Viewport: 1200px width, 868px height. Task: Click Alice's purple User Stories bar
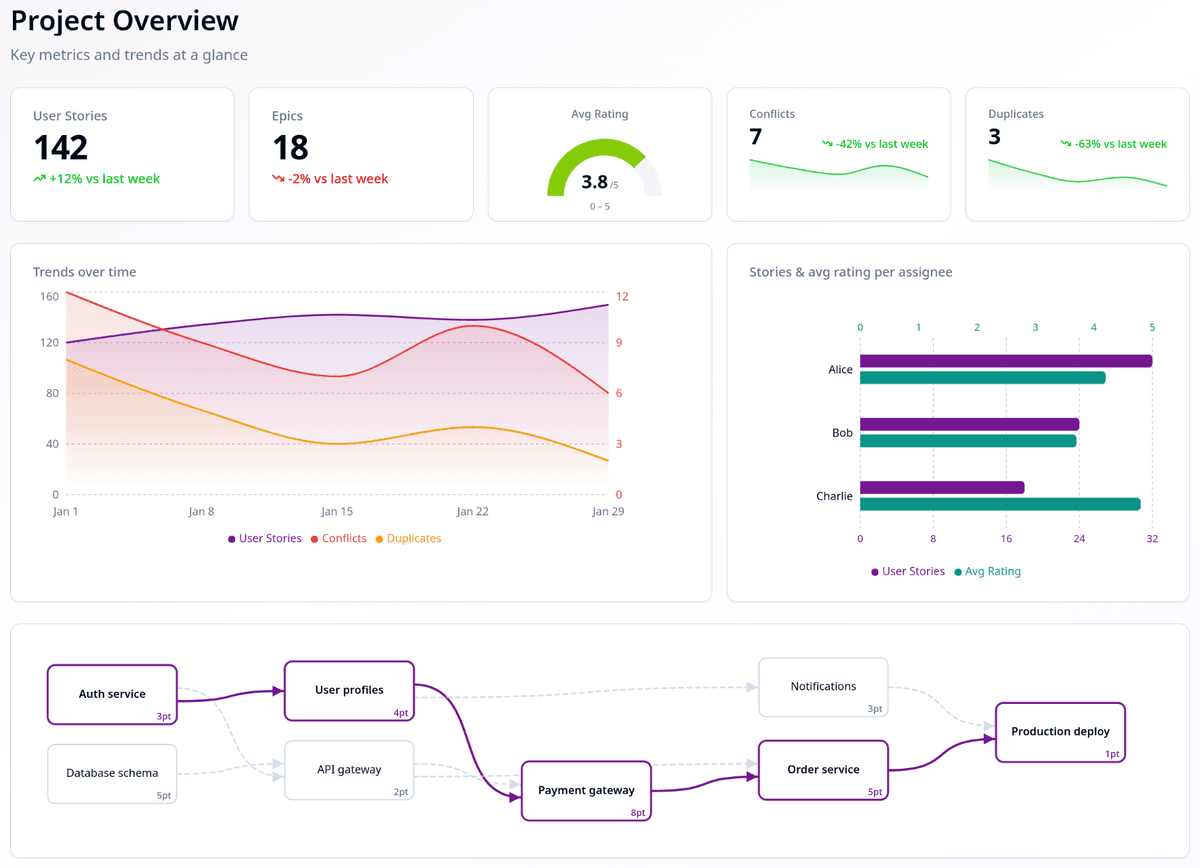(1005, 361)
